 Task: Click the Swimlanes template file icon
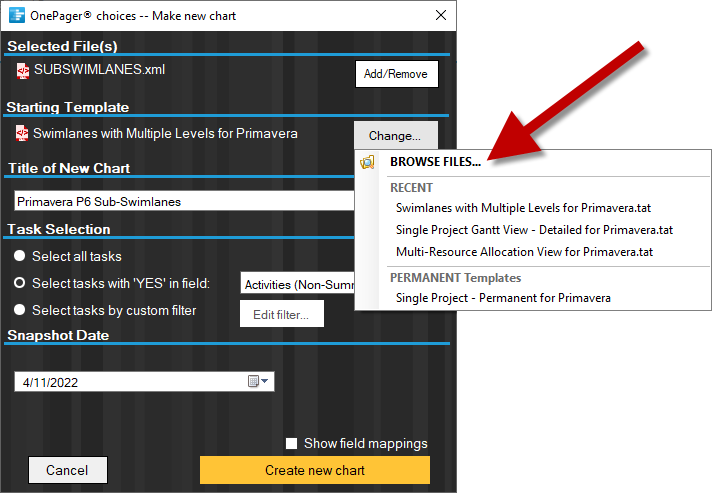(x=22, y=133)
